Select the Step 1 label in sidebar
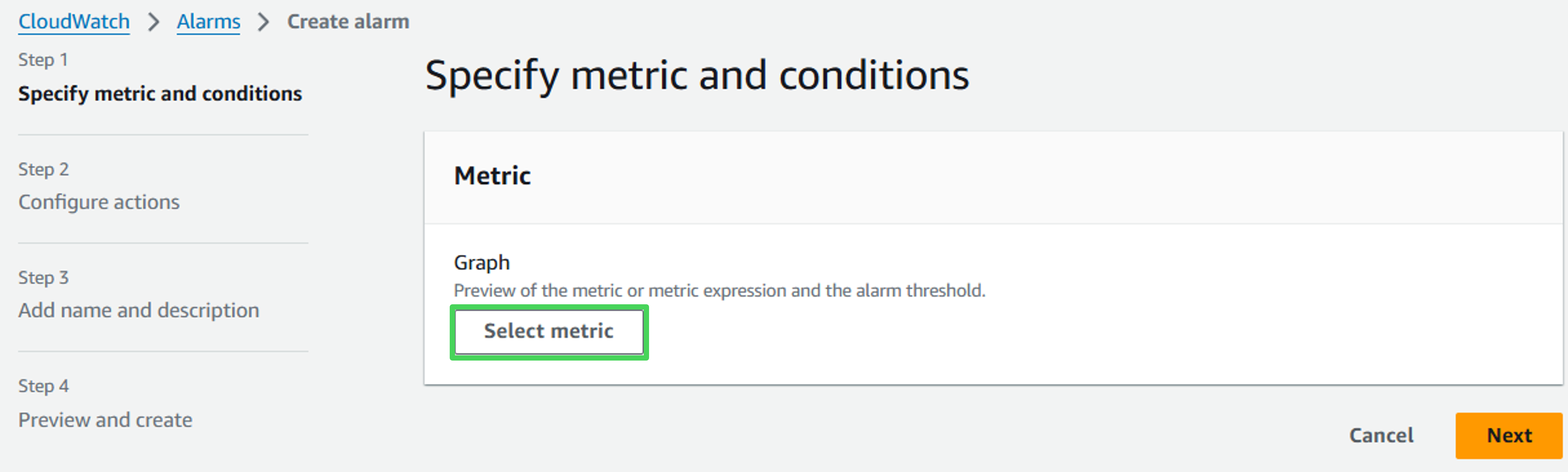The height and width of the screenshot is (472, 1568). 43,60
